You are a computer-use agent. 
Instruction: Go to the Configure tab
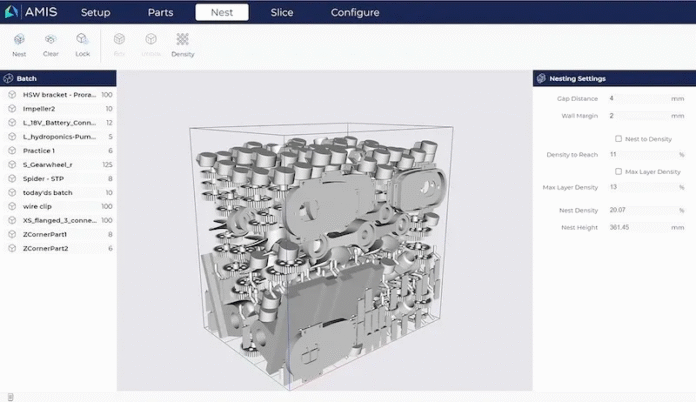pyautogui.click(x=355, y=12)
